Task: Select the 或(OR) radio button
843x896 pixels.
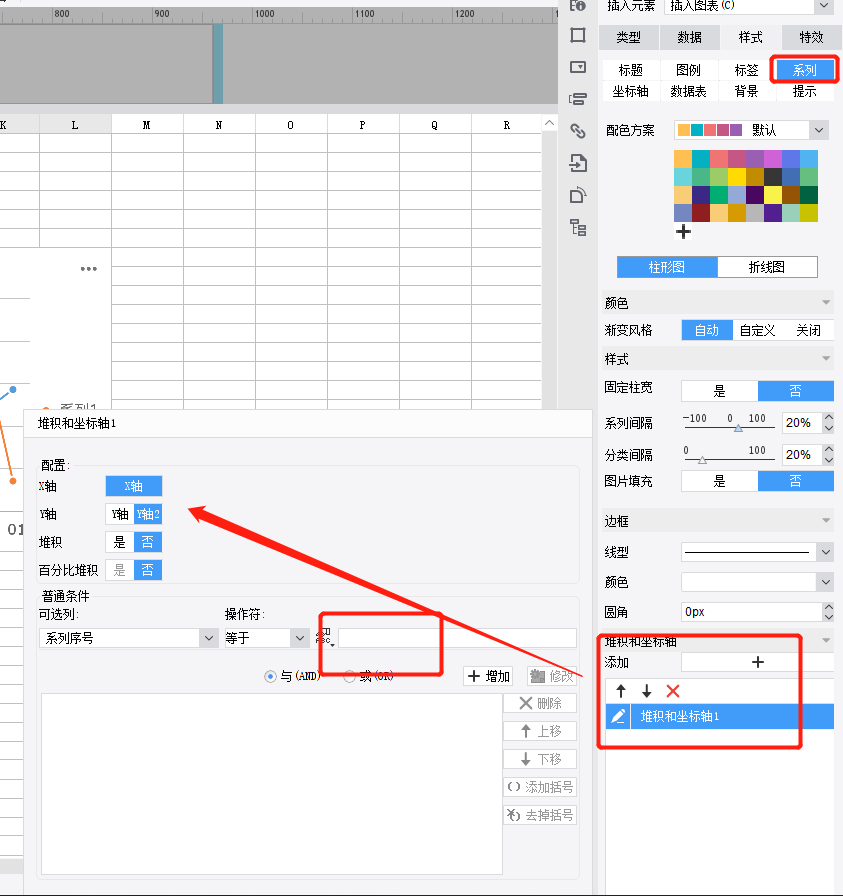Action: point(349,677)
